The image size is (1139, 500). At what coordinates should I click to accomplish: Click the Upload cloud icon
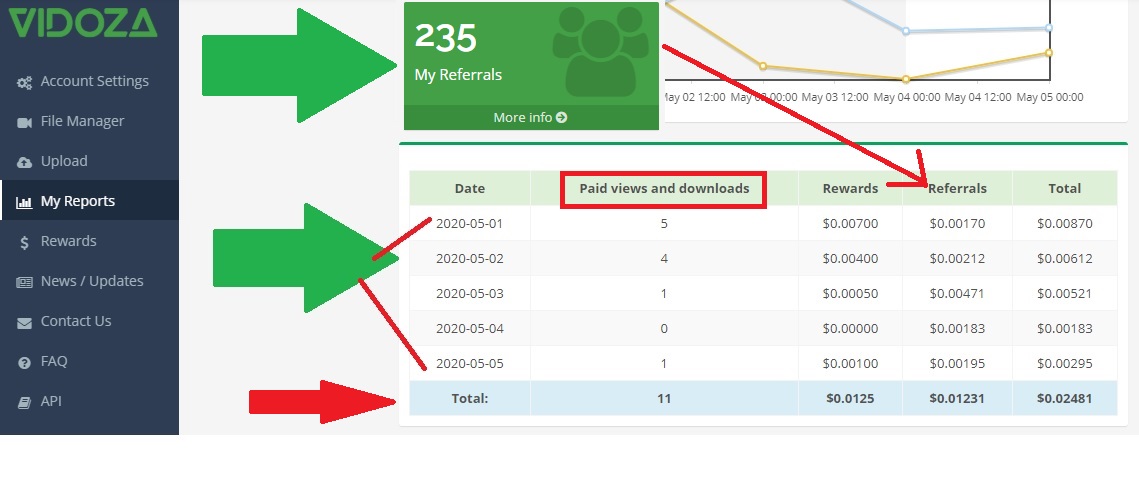coord(25,162)
